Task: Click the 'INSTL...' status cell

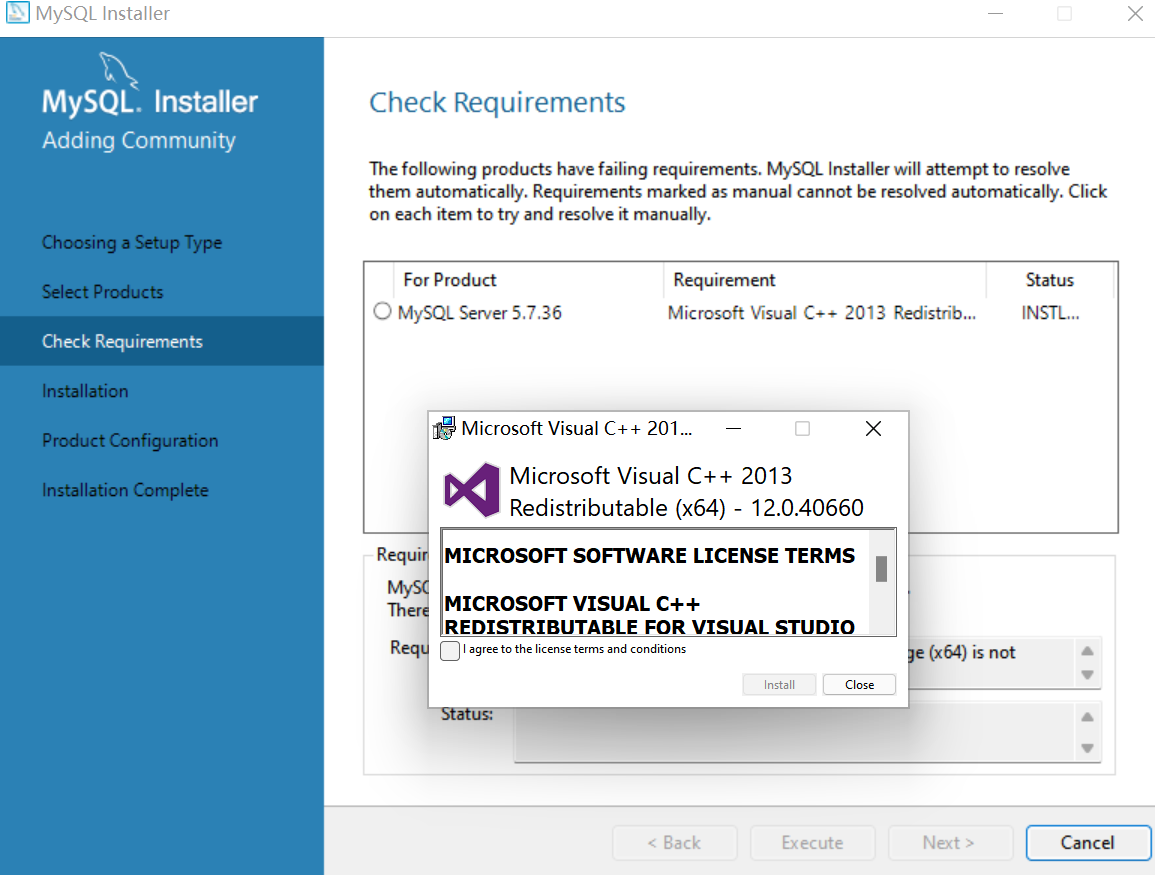Action: tap(1050, 313)
